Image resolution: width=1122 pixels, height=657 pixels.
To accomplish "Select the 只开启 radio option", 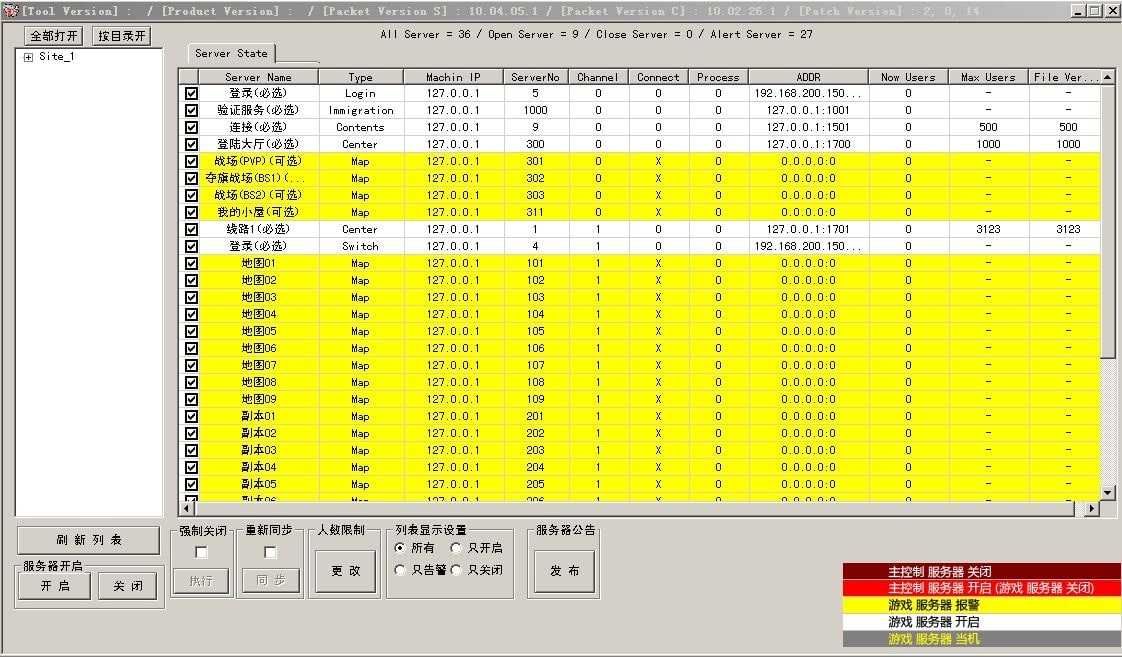I will [x=456, y=548].
